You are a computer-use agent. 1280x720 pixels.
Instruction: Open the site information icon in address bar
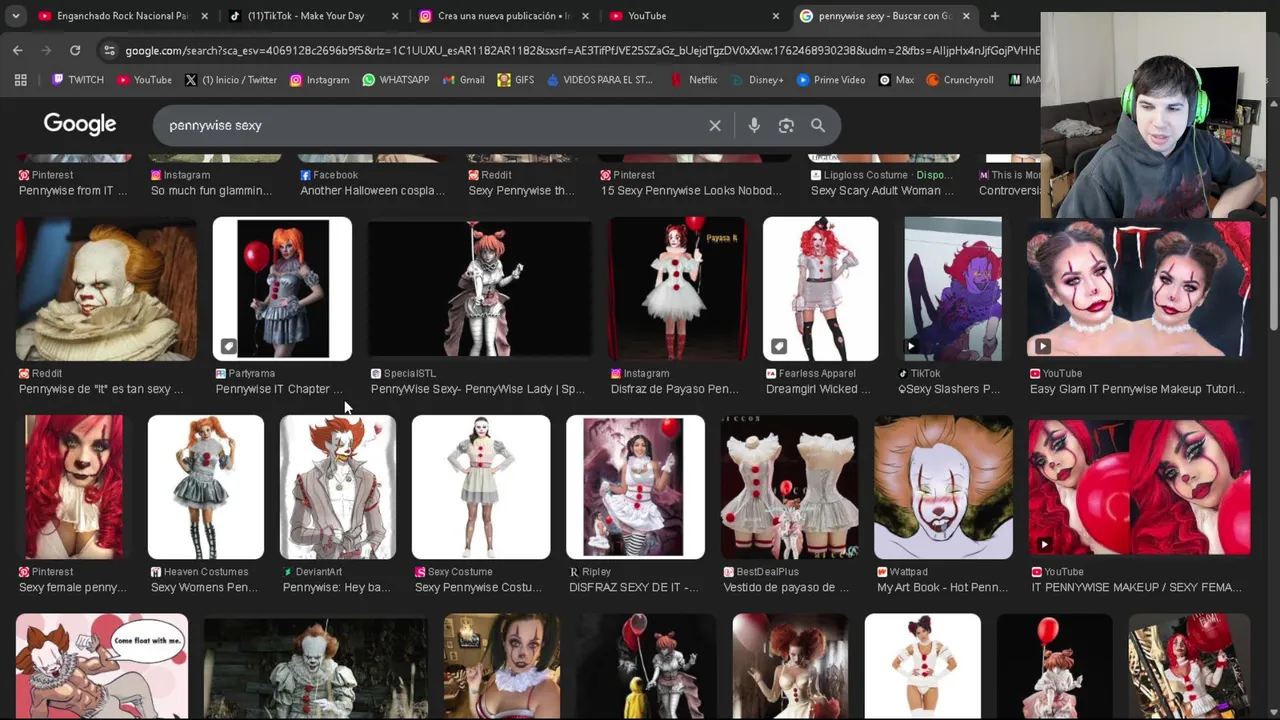[x=110, y=50]
